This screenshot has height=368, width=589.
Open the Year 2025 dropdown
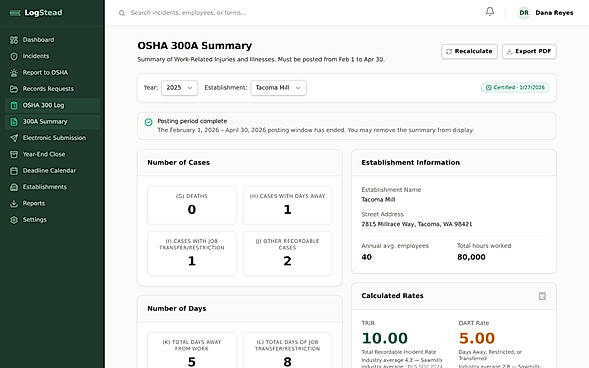click(x=179, y=88)
